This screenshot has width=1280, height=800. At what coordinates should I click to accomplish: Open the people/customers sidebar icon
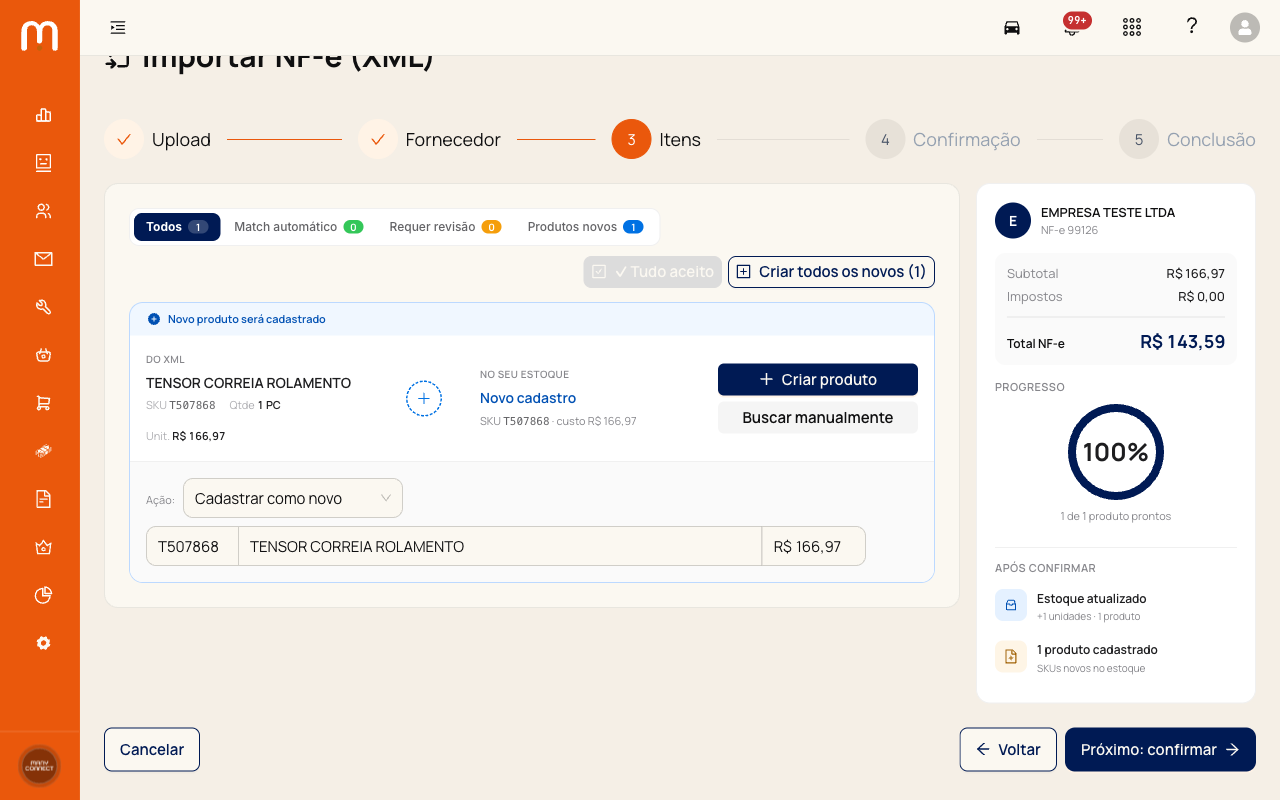43,211
